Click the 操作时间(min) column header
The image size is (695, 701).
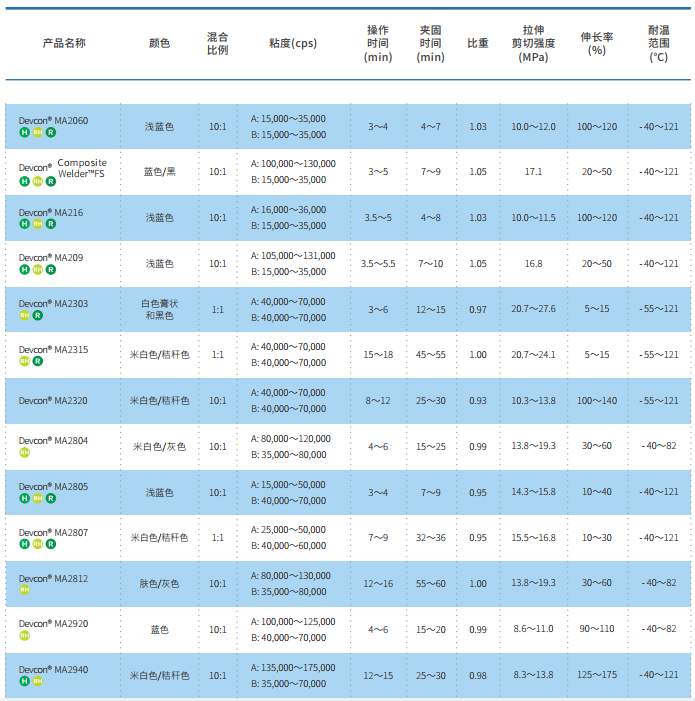point(378,43)
